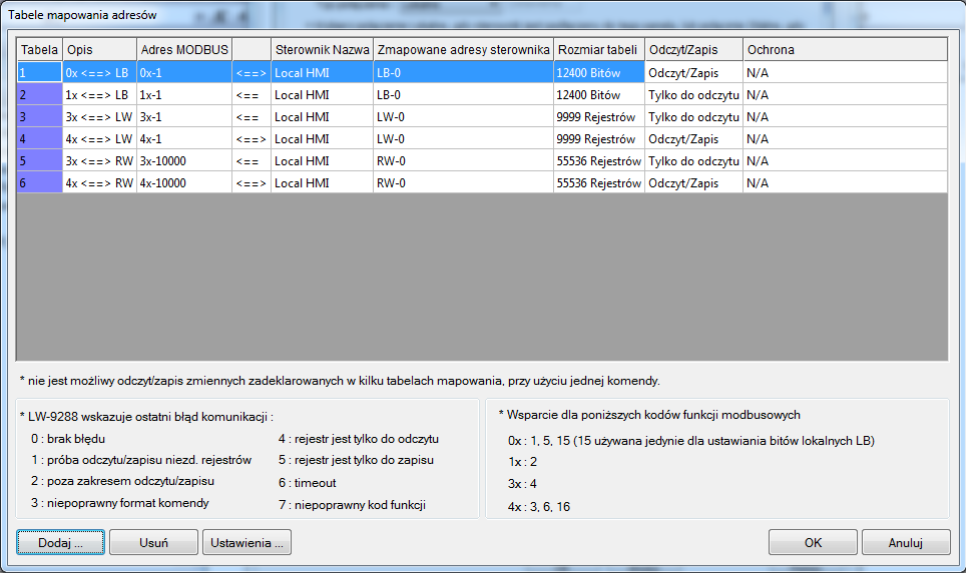Select table row 6 number cell

tap(39, 183)
